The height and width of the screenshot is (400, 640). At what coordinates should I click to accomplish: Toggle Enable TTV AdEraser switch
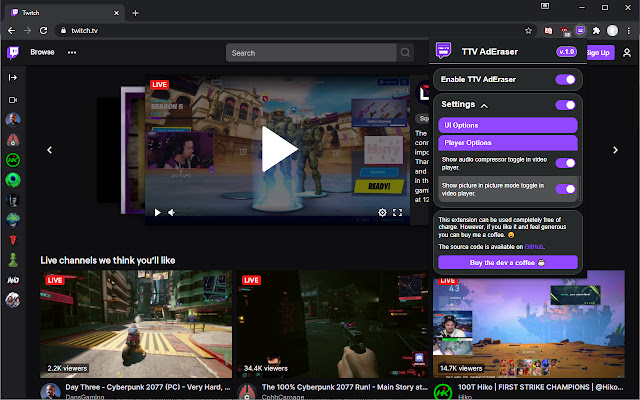[565, 79]
